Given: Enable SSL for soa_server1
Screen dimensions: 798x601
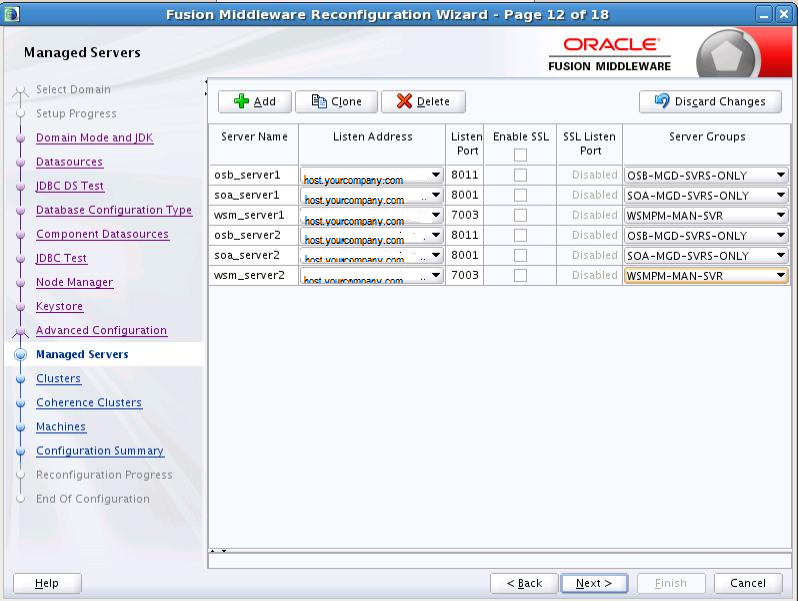Looking at the screenshot, I should click(x=520, y=195).
